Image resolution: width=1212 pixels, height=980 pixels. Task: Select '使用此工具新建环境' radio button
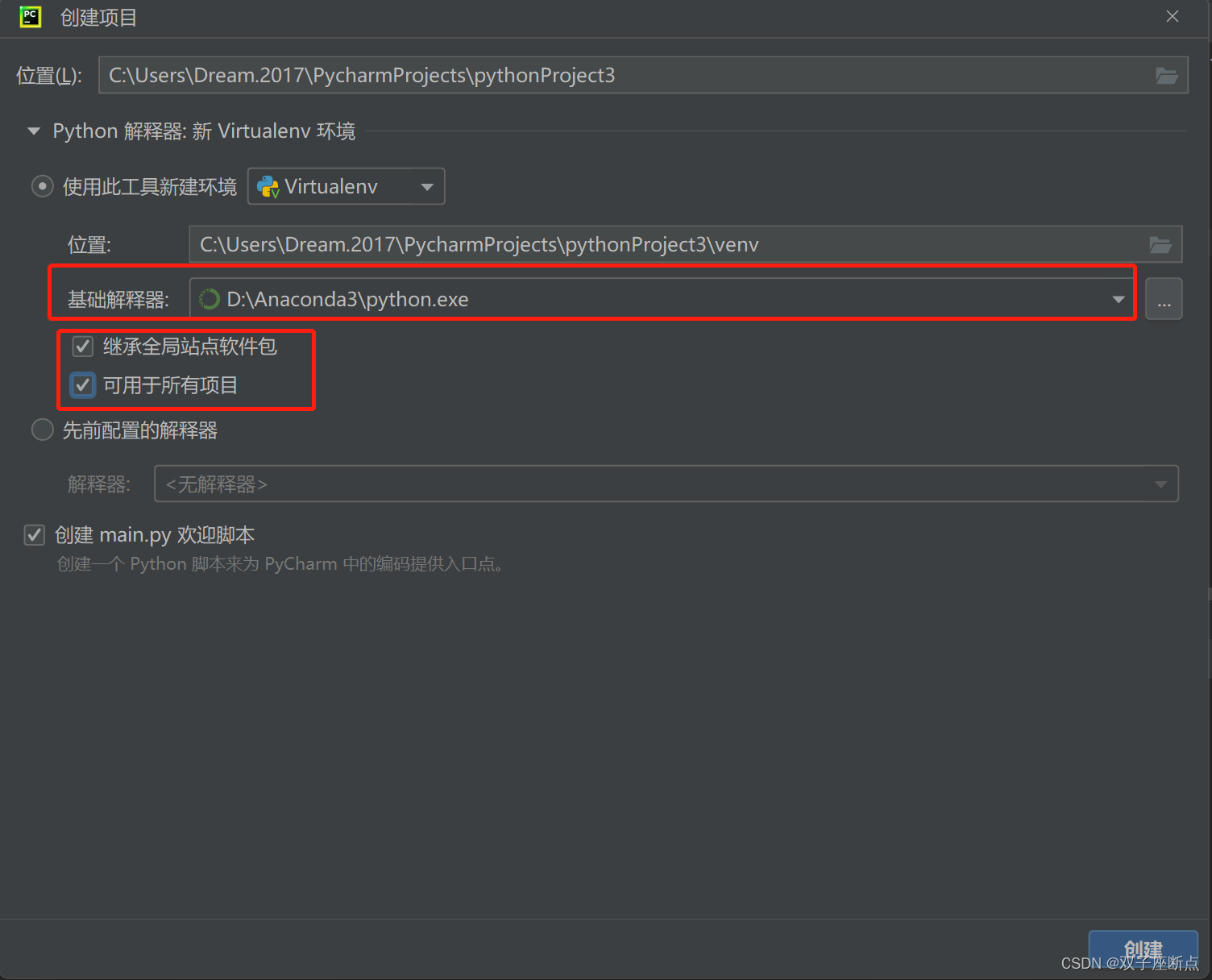pyautogui.click(x=42, y=187)
